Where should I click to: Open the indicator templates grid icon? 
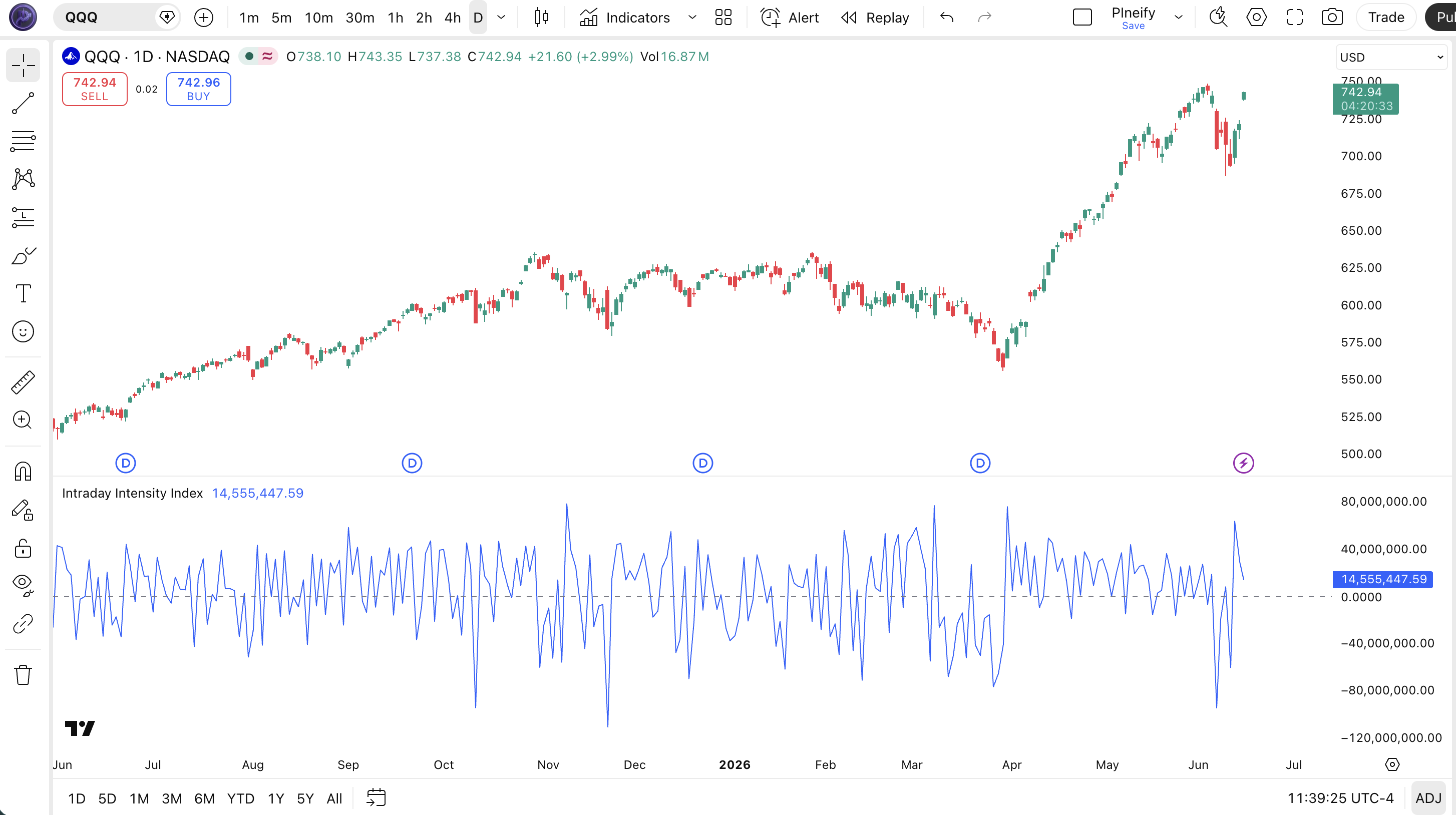(x=723, y=18)
